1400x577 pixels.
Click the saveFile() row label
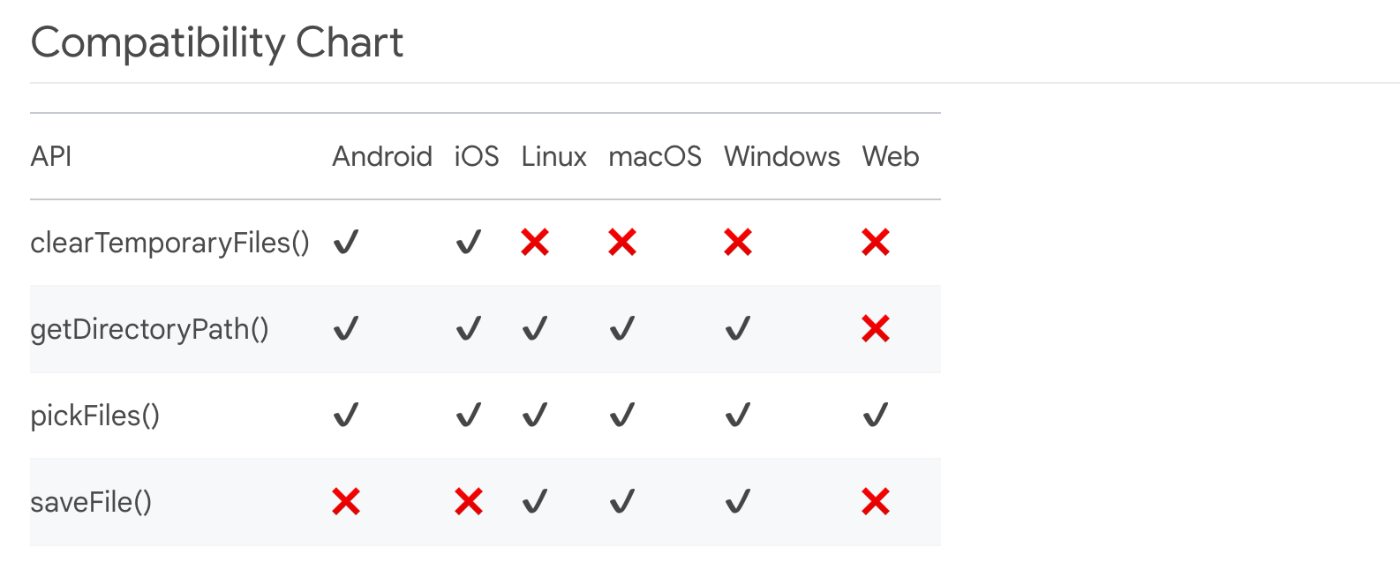click(x=91, y=502)
